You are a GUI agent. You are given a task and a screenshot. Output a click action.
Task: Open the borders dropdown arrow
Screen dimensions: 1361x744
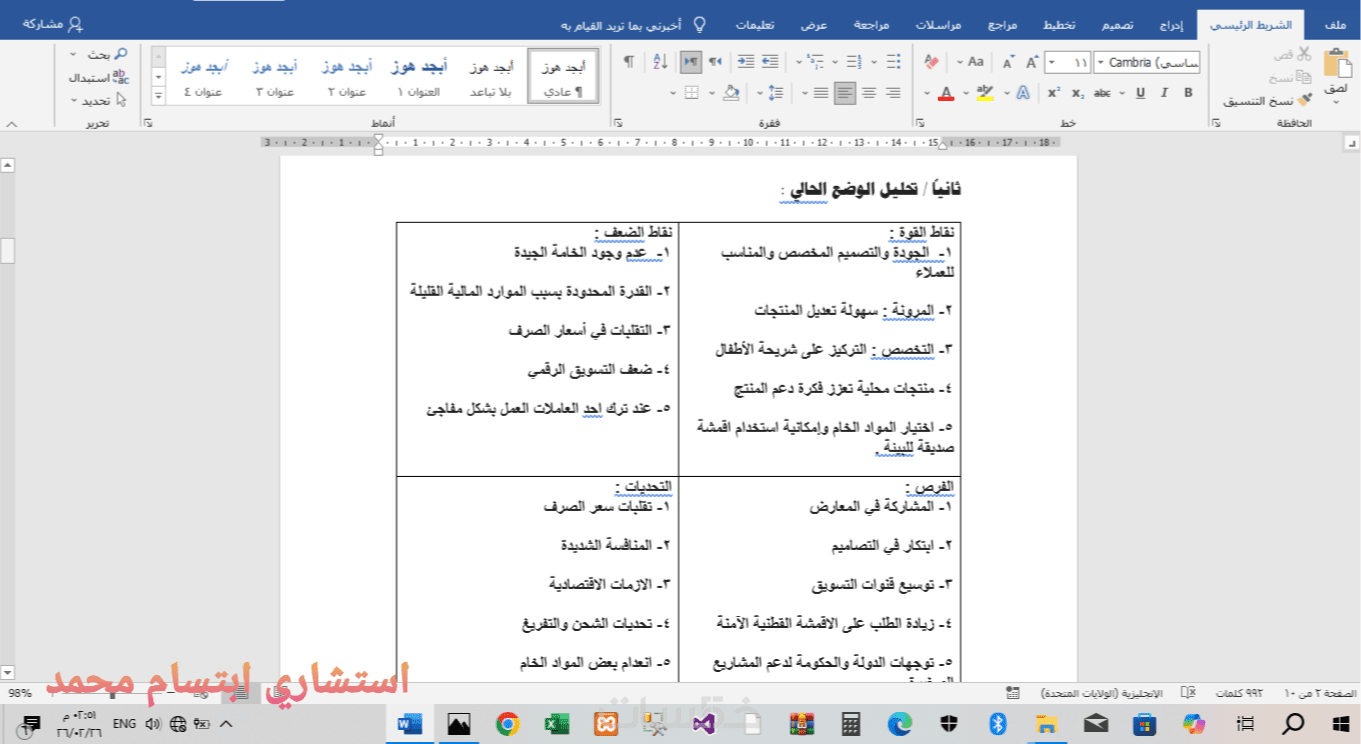point(675,93)
